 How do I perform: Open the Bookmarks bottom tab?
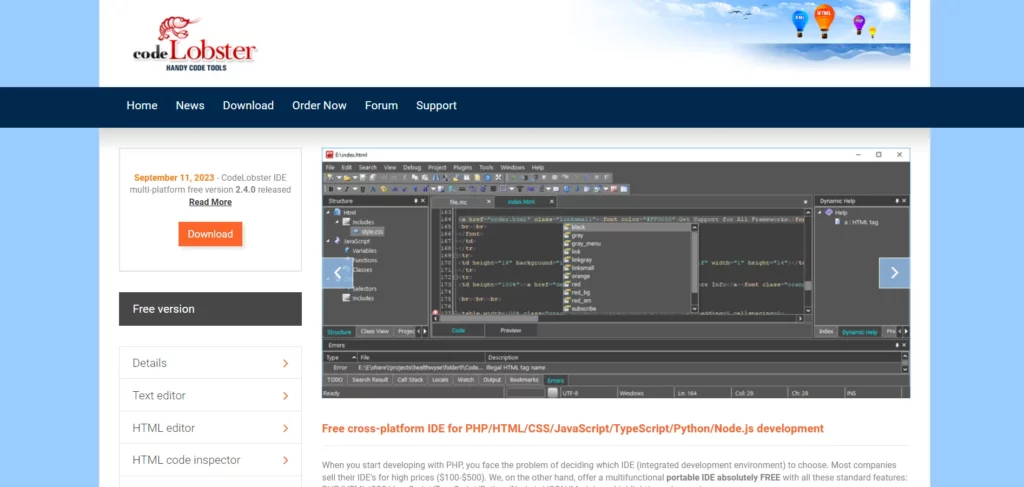click(x=524, y=379)
